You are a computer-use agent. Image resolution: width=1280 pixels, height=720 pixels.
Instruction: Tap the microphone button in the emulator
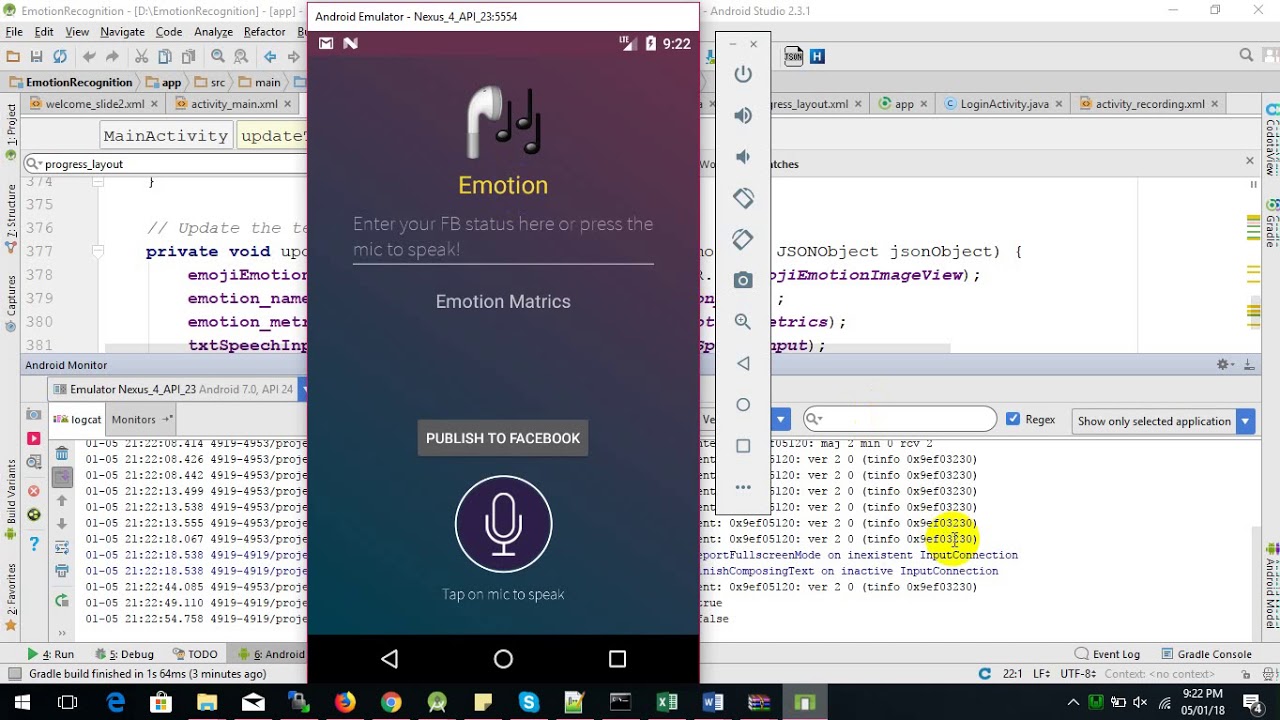pos(503,524)
